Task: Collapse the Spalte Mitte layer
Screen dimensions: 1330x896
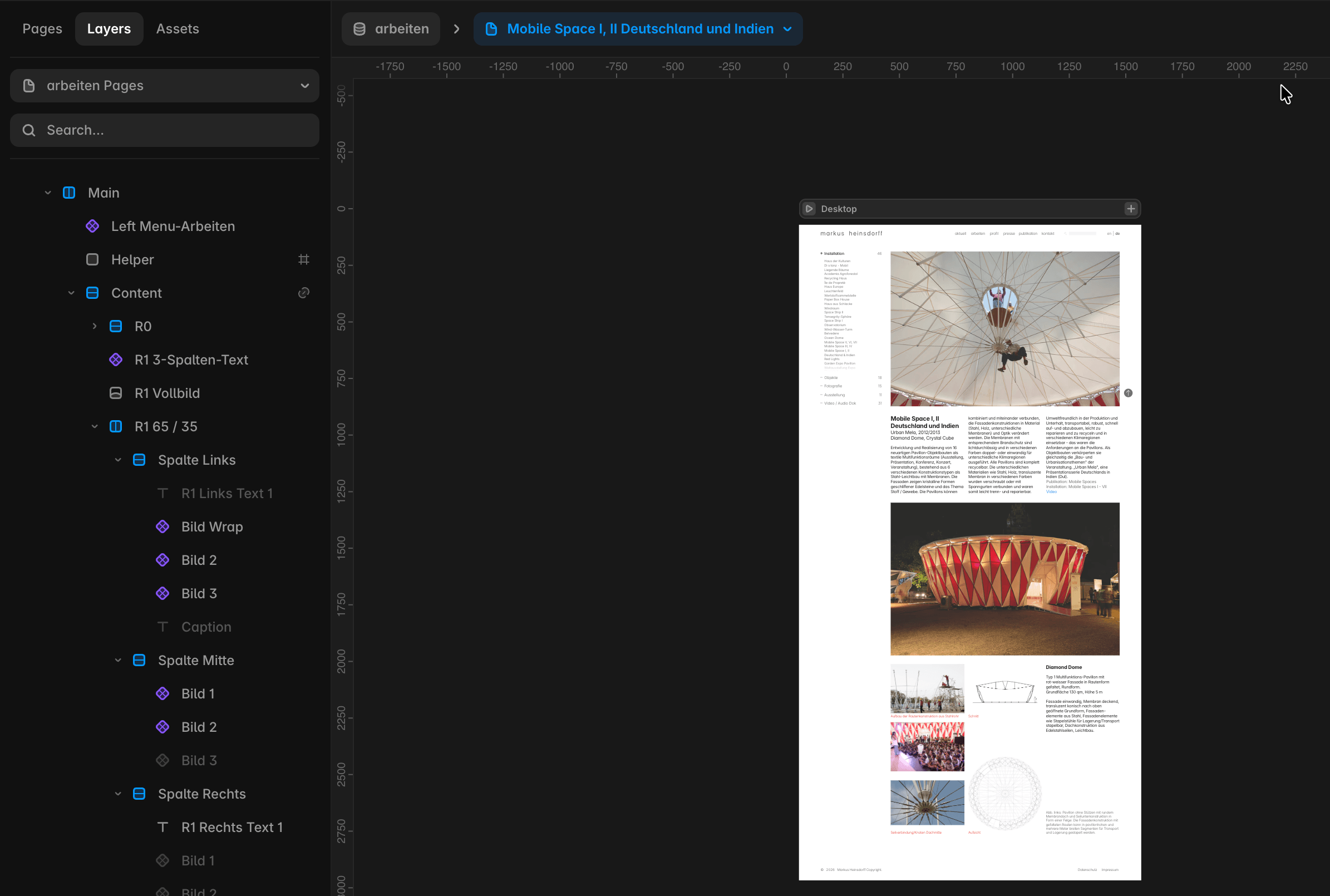Action: point(119,661)
